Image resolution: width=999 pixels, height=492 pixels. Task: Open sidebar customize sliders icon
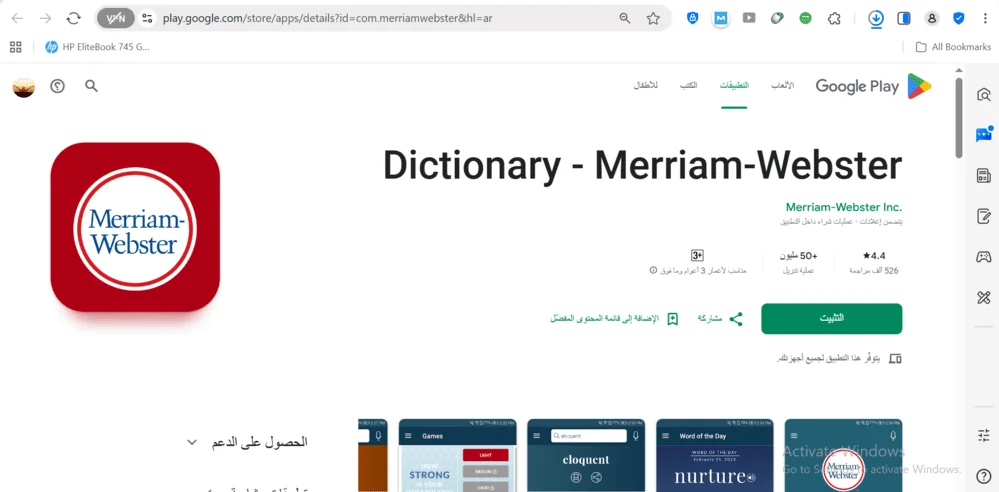[x=984, y=435]
